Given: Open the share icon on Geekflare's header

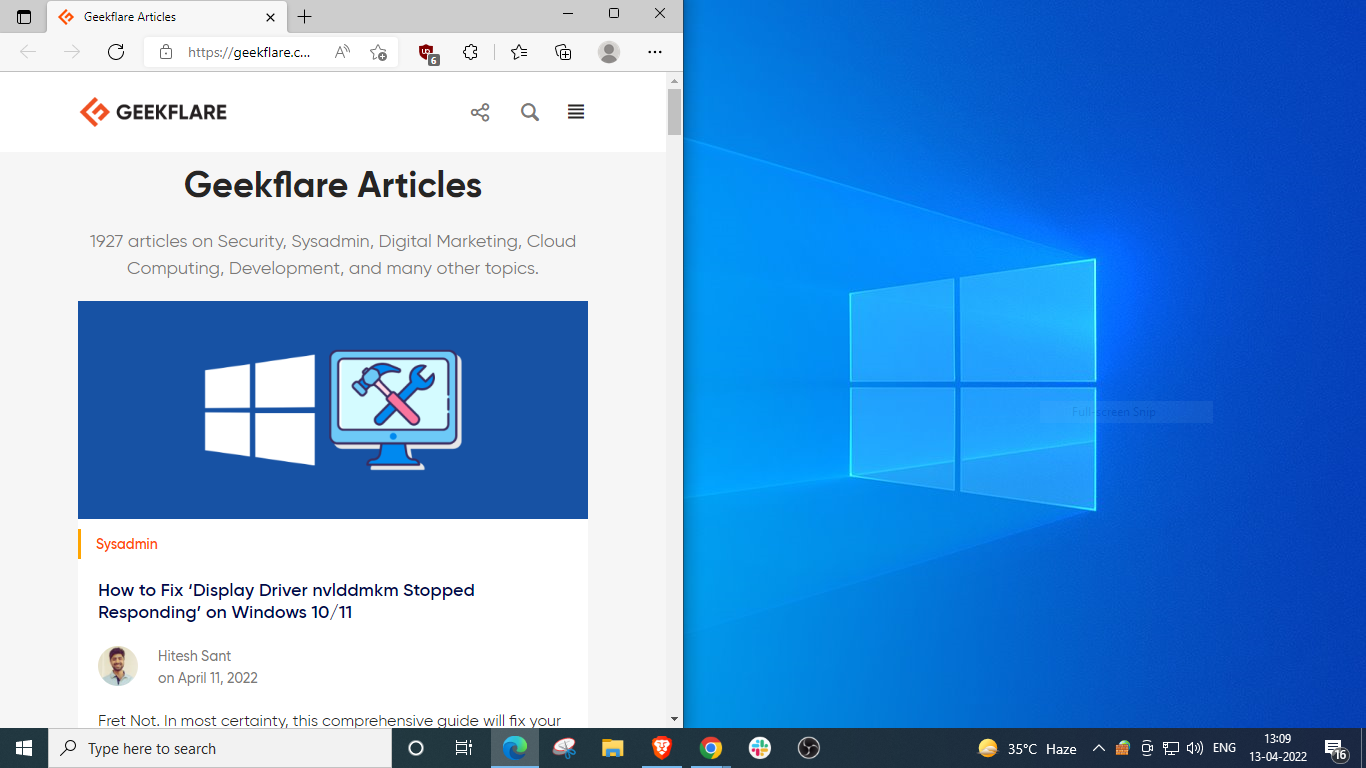Looking at the screenshot, I should coord(480,112).
